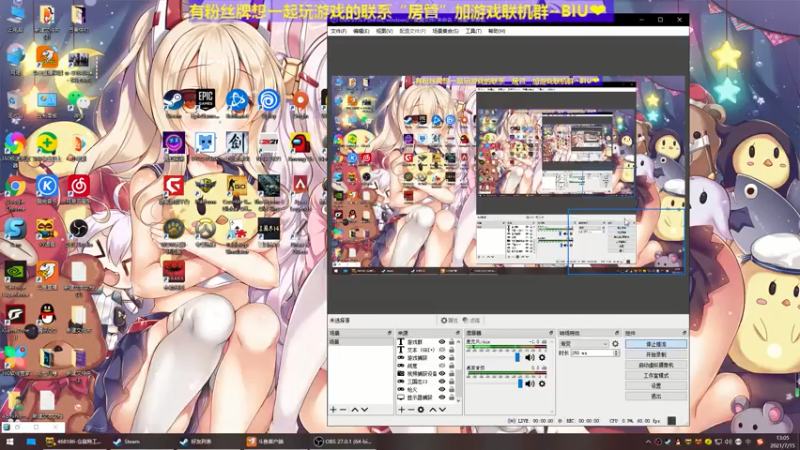Mute the 麦克风/Aux speaker icon

pos(530,358)
